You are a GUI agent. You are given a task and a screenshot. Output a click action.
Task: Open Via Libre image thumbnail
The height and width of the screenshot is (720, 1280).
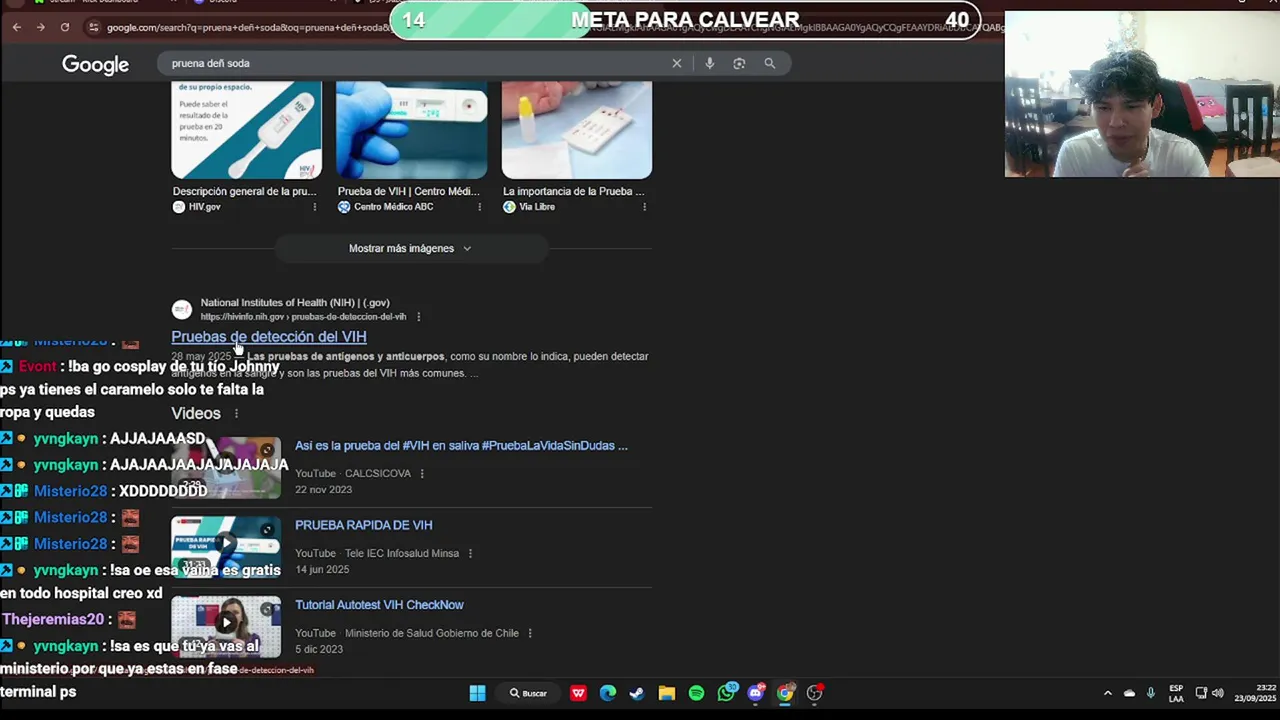coord(576,130)
